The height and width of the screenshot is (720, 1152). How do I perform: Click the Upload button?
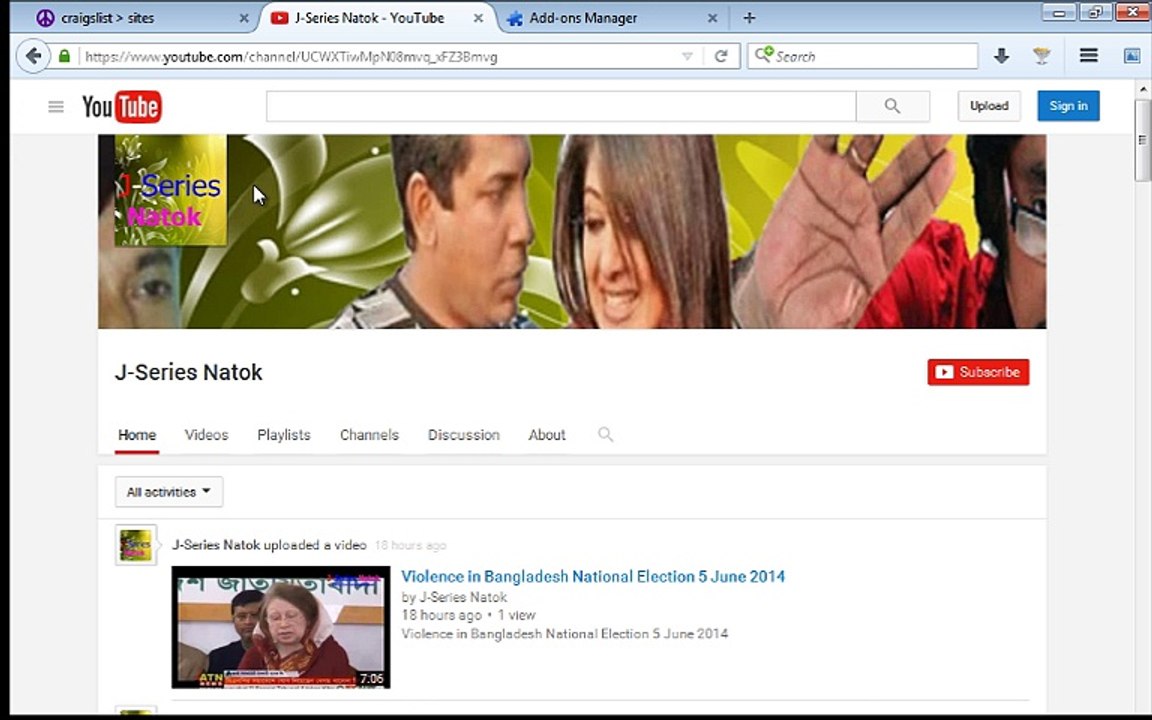tap(989, 106)
